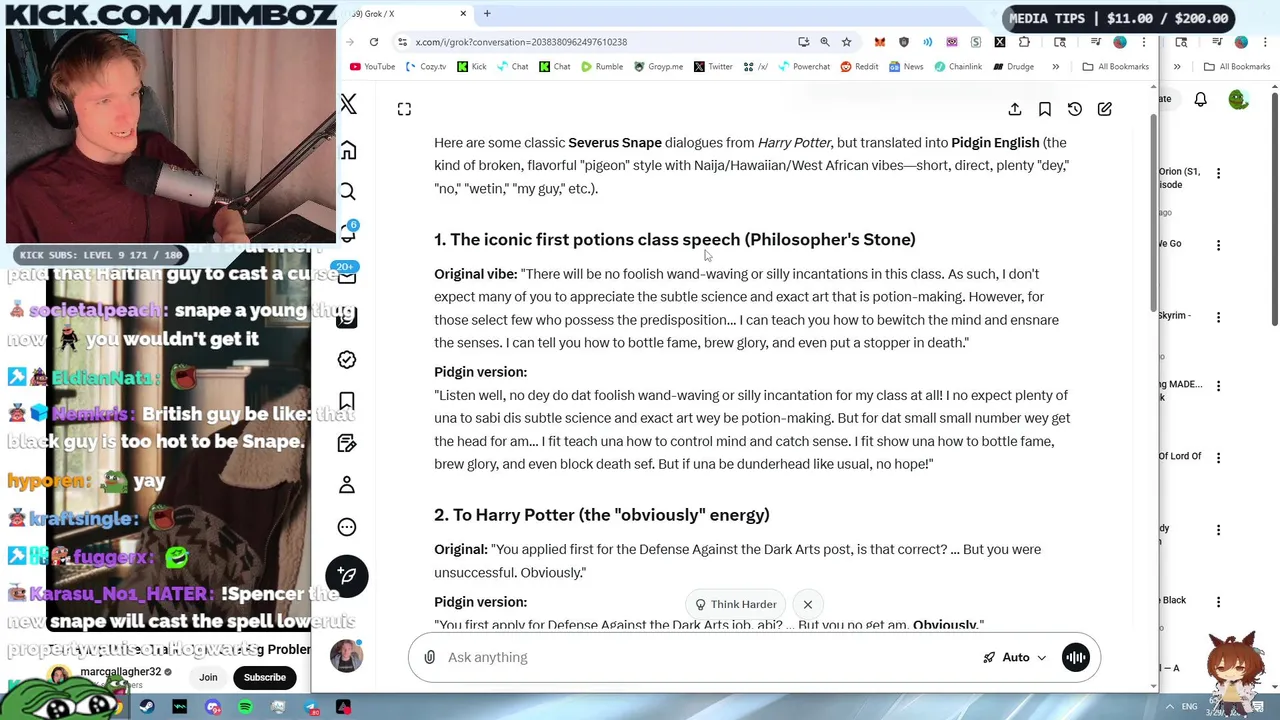
Task: Open options menu for Skyrim video
Action: (1218, 317)
